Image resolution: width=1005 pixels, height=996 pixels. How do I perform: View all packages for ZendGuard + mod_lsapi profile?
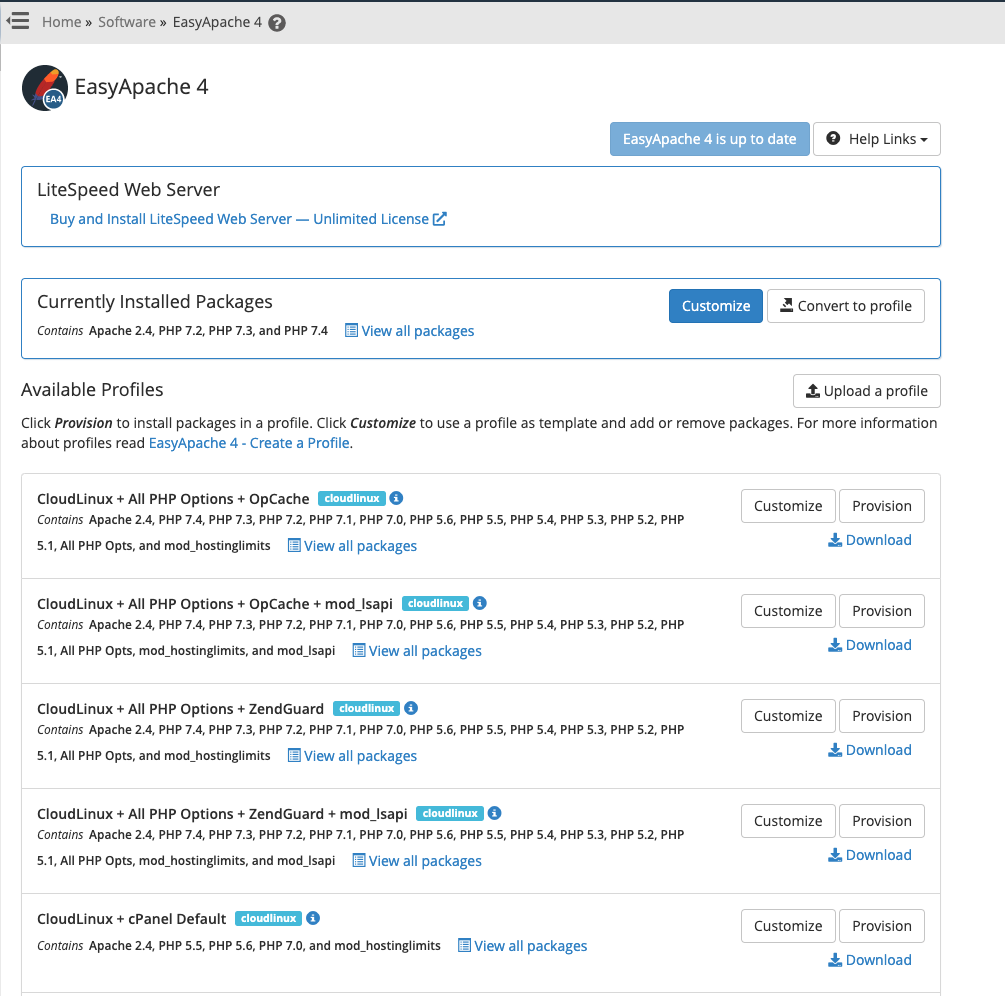coord(417,861)
